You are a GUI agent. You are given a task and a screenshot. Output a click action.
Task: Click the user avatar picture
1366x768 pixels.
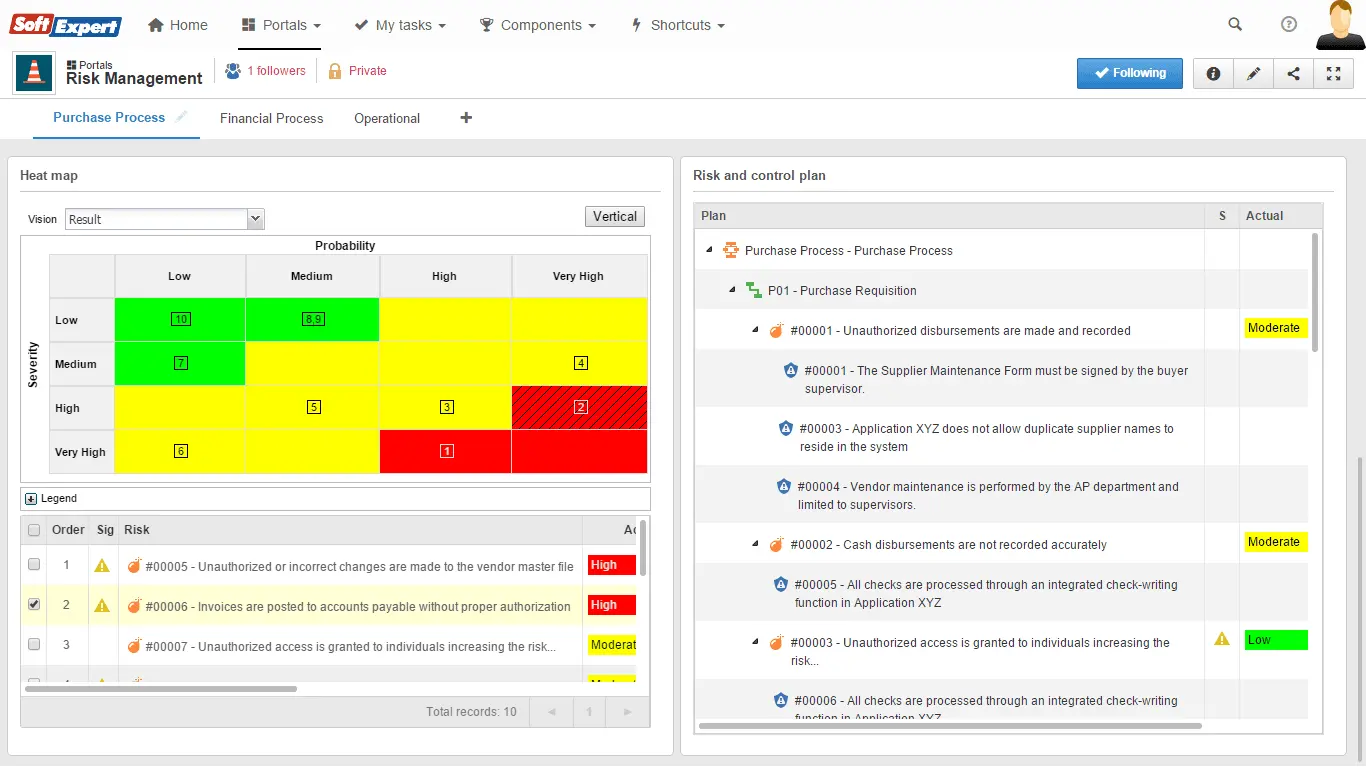point(1340,25)
